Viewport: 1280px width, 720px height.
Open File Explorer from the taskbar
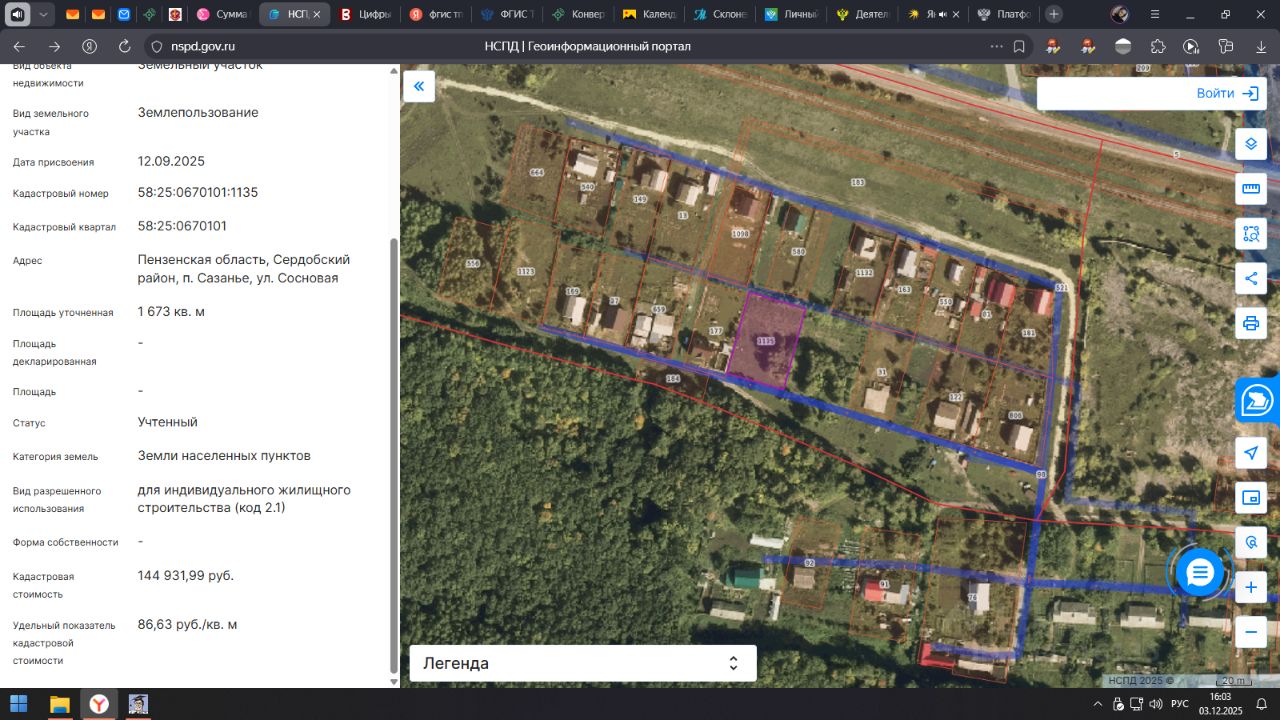[60, 704]
